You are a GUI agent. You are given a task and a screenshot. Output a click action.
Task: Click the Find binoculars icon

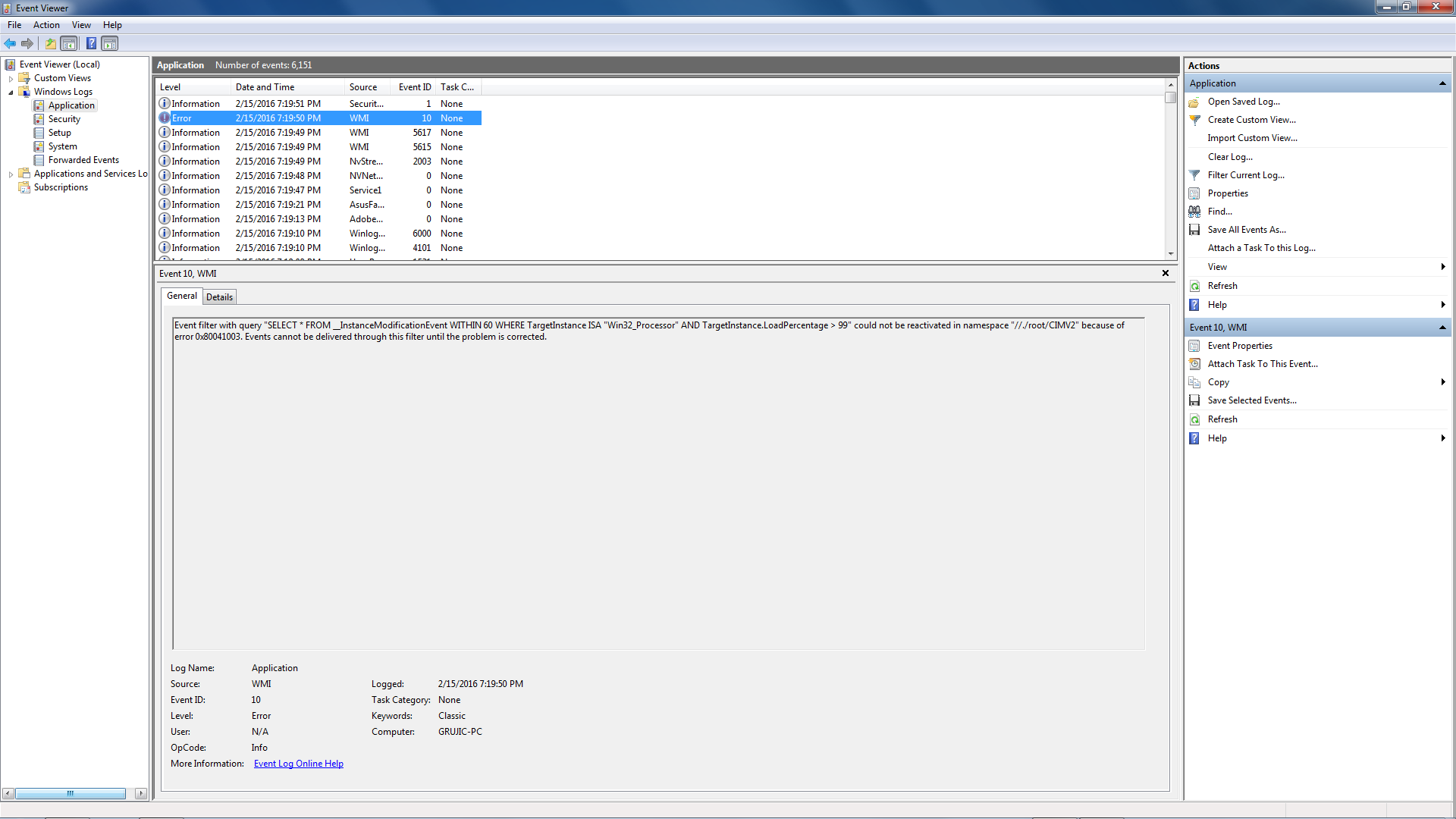[x=1194, y=212]
